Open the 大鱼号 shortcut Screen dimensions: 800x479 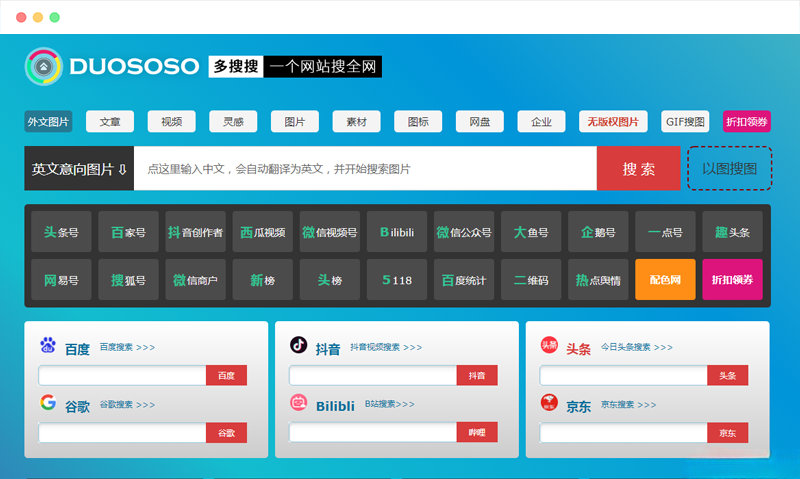(x=531, y=232)
